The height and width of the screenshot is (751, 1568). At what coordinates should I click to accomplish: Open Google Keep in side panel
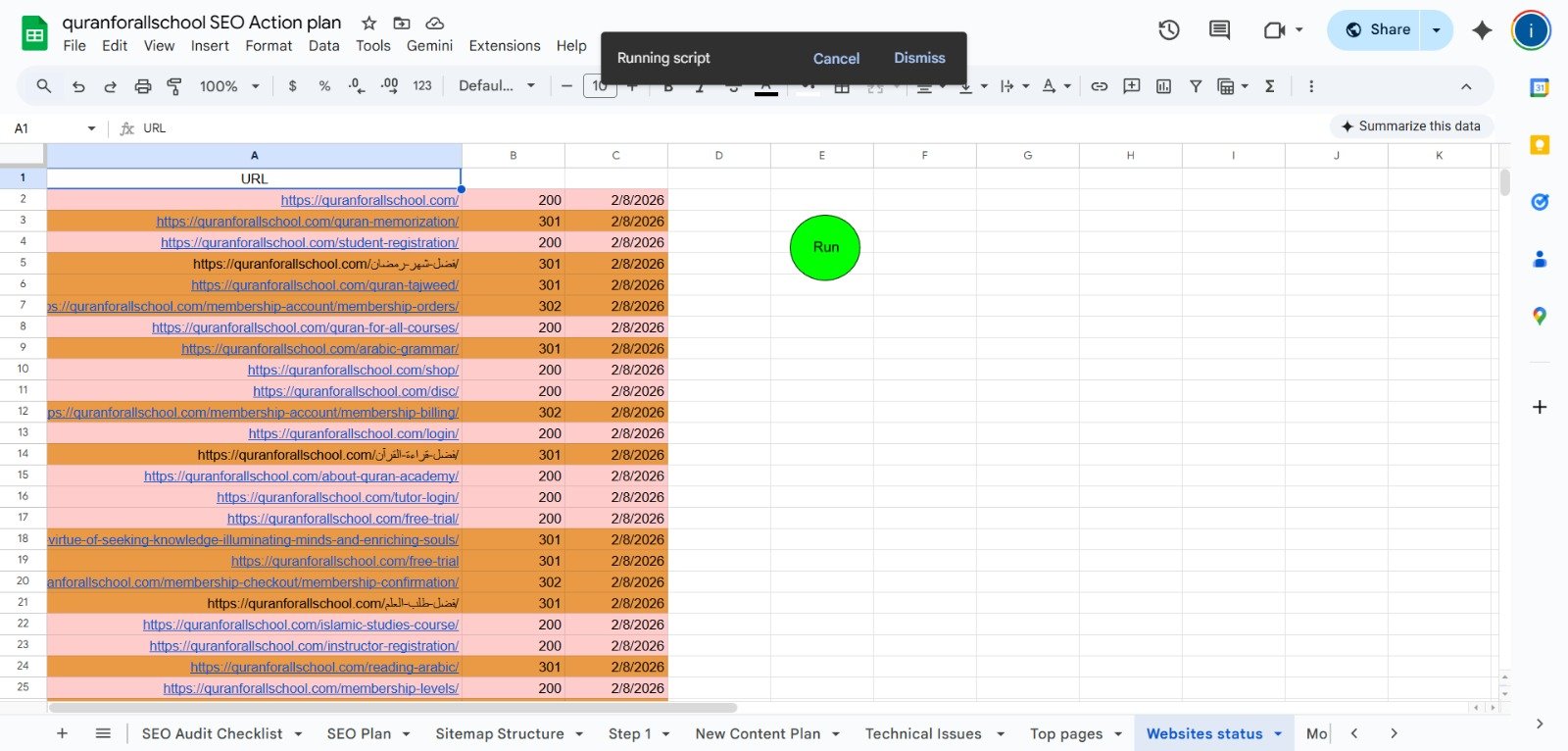[x=1540, y=145]
